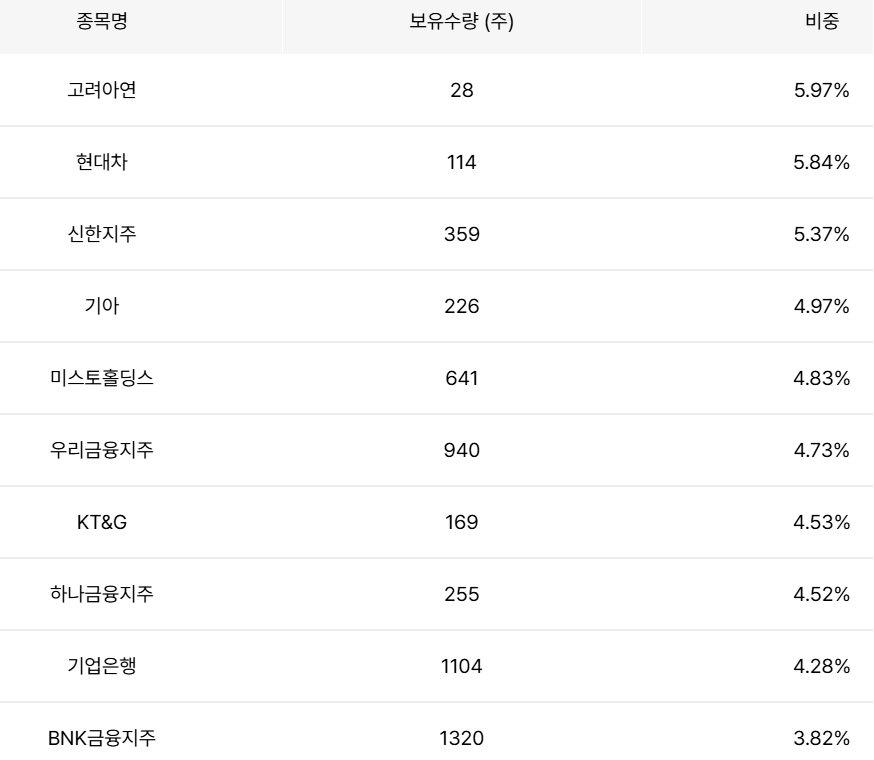Select the 기아 stock name
874x760 pixels.
[102, 306]
